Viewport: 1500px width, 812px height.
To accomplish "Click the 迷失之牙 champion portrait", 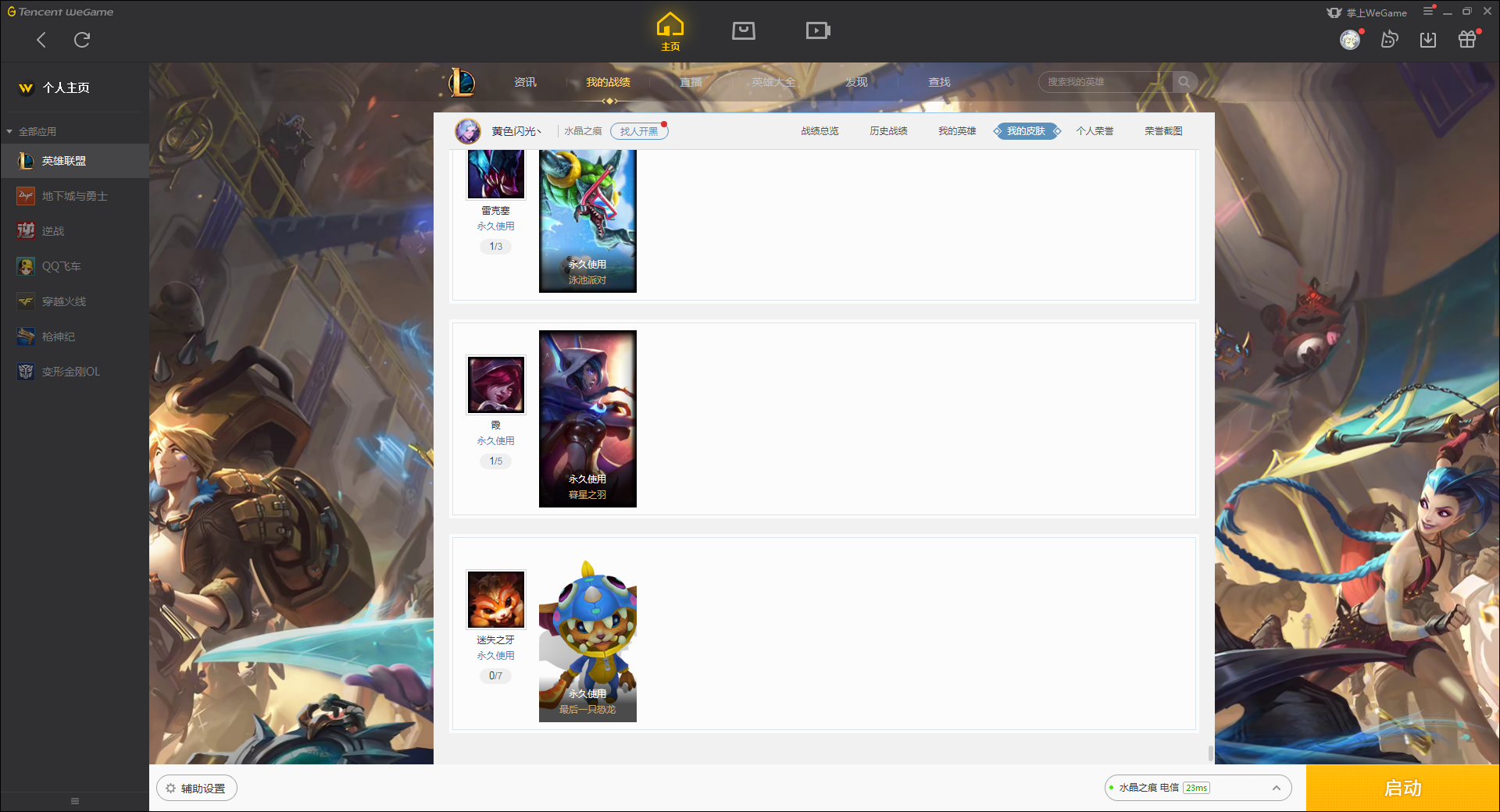I will [496, 600].
